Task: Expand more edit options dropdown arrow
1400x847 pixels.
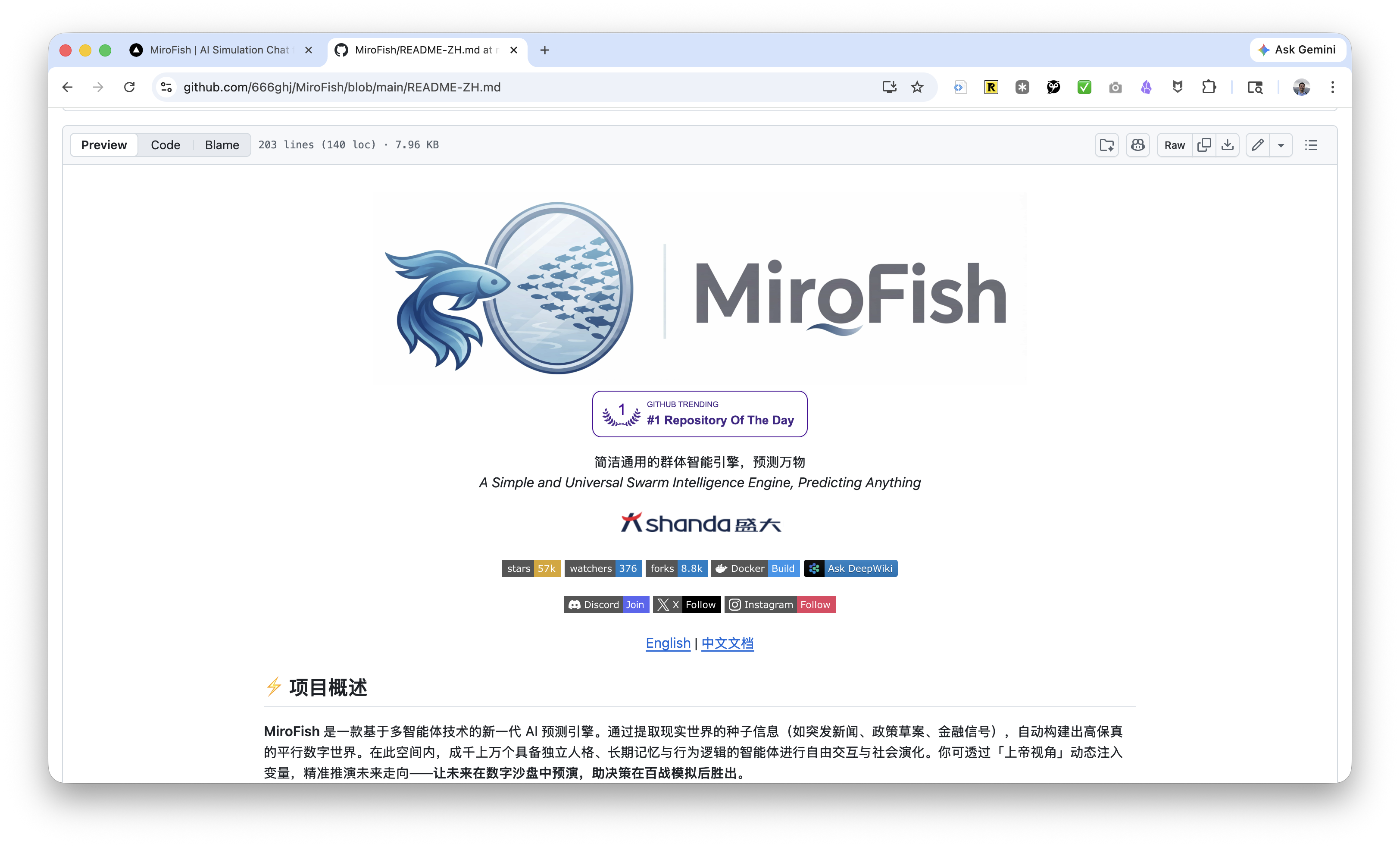Action: 1281,145
